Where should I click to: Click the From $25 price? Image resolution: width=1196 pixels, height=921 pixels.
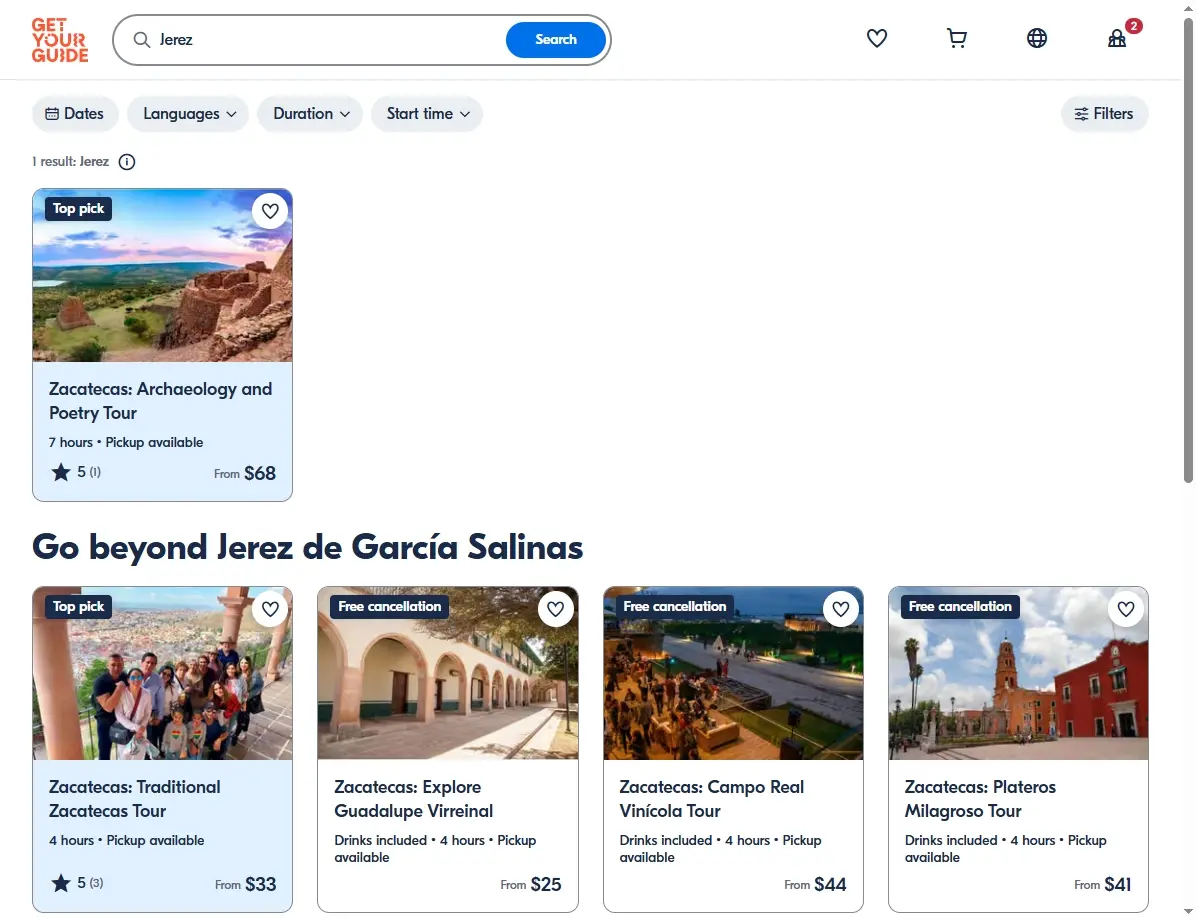[x=531, y=884]
